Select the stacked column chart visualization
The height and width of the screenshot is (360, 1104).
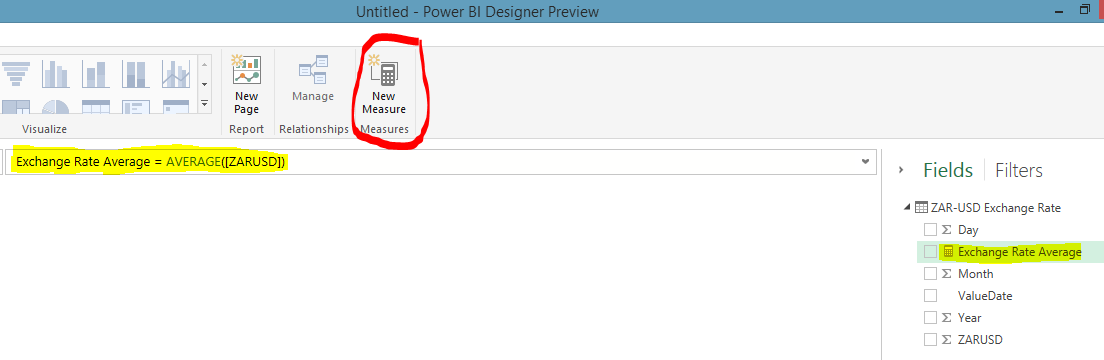pyautogui.click(x=96, y=74)
